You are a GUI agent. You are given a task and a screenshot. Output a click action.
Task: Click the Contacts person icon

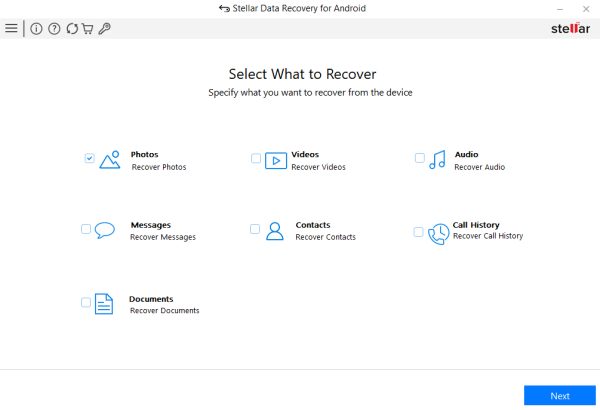point(275,231)
